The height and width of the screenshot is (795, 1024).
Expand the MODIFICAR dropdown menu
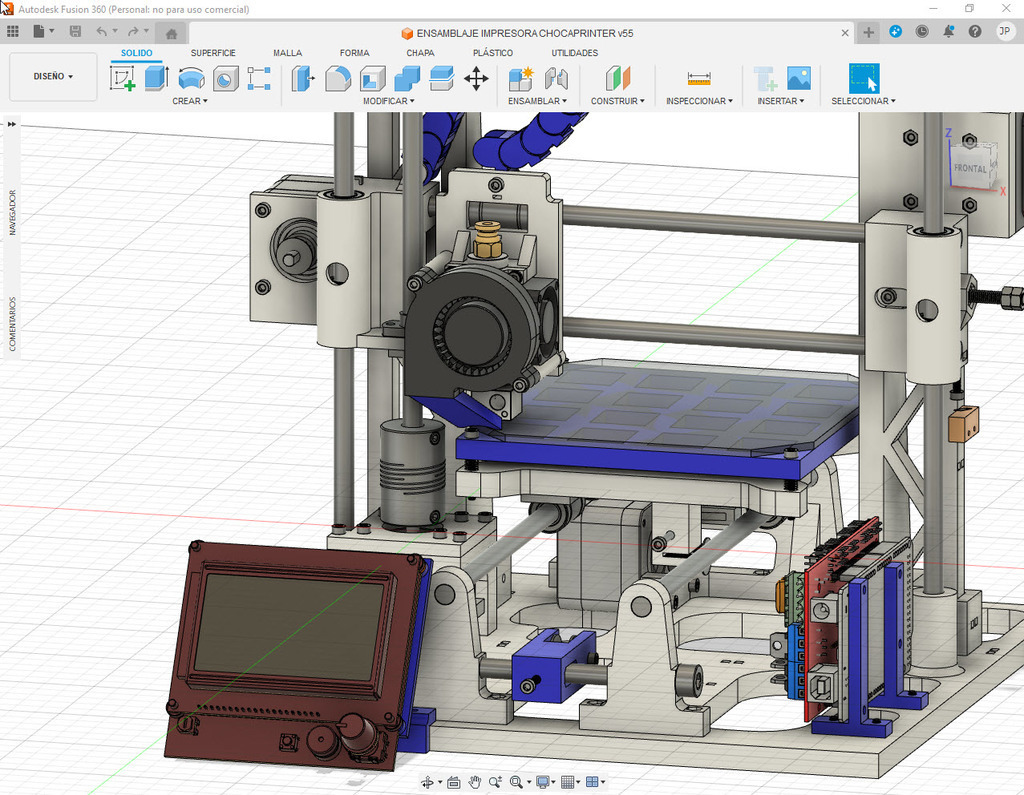[x=388, y=101]
